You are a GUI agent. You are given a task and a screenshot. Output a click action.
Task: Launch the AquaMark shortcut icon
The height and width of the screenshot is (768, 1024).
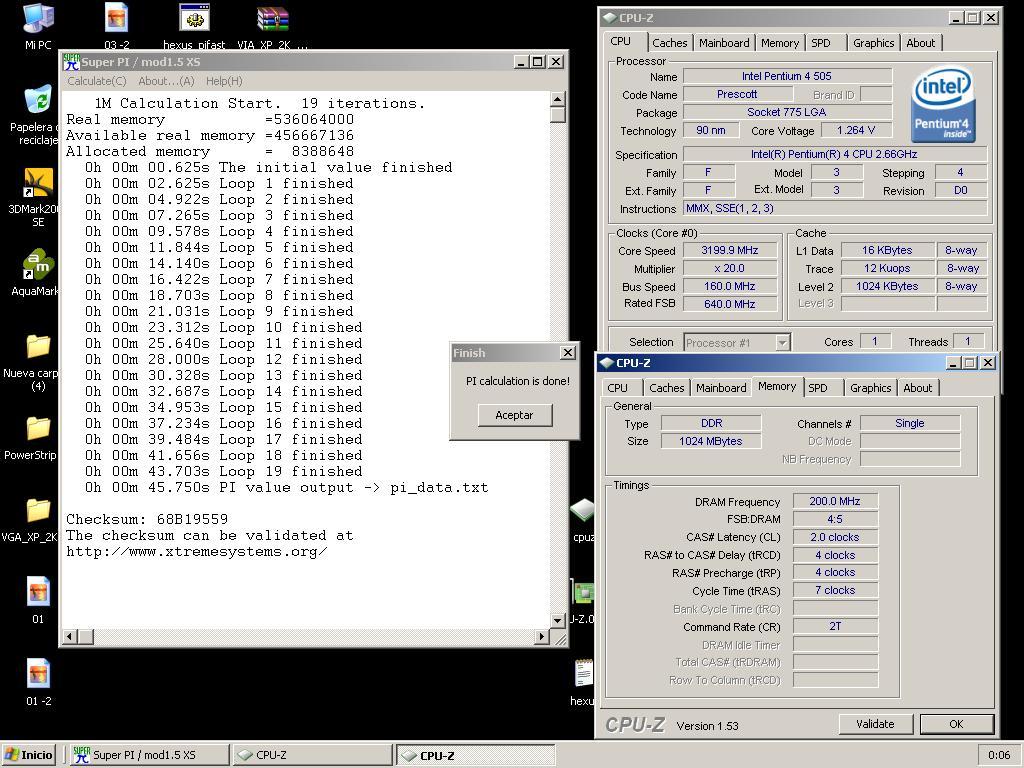(x=38, y=264)
